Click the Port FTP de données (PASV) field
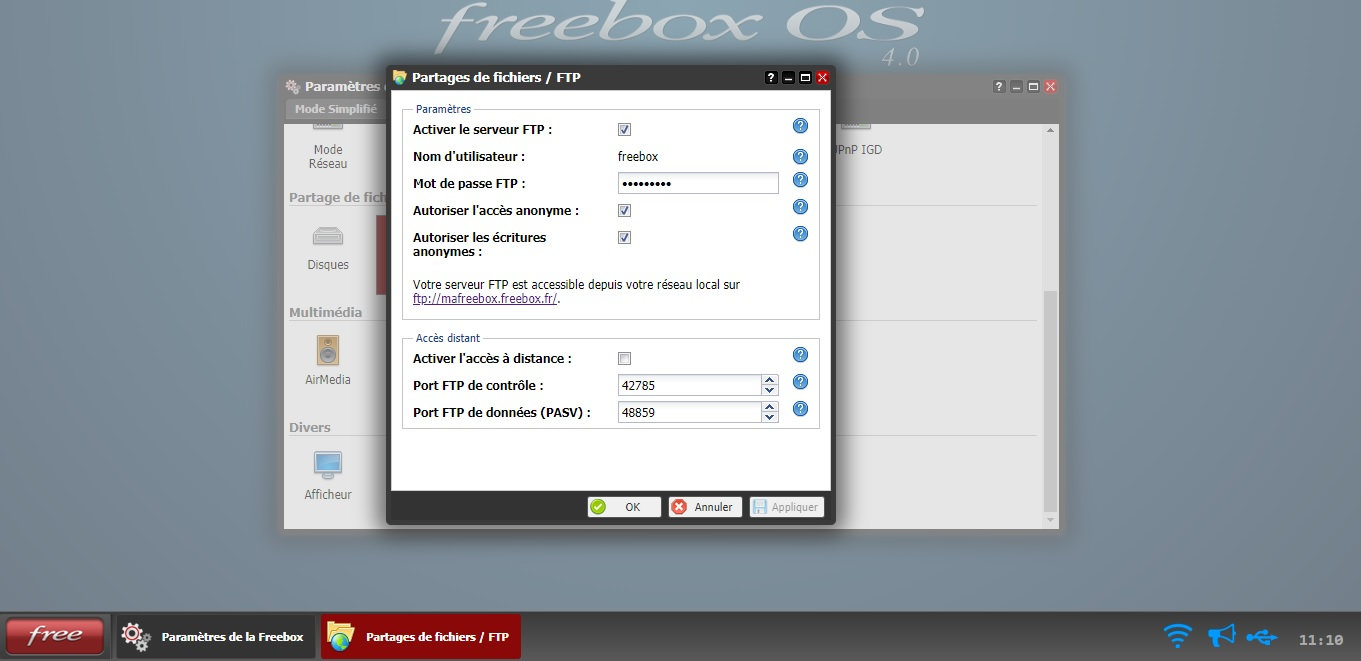The image size is (1361, 661). tap(690, 412)
